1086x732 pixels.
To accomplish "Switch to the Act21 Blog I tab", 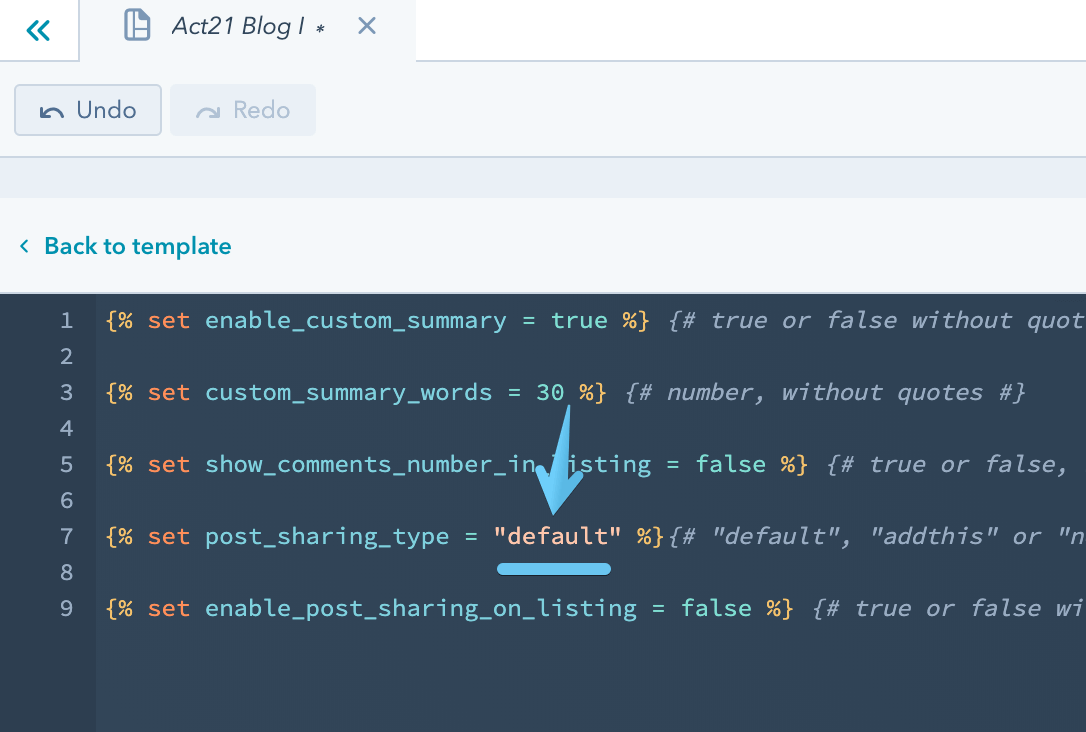I will pos(242,25).
